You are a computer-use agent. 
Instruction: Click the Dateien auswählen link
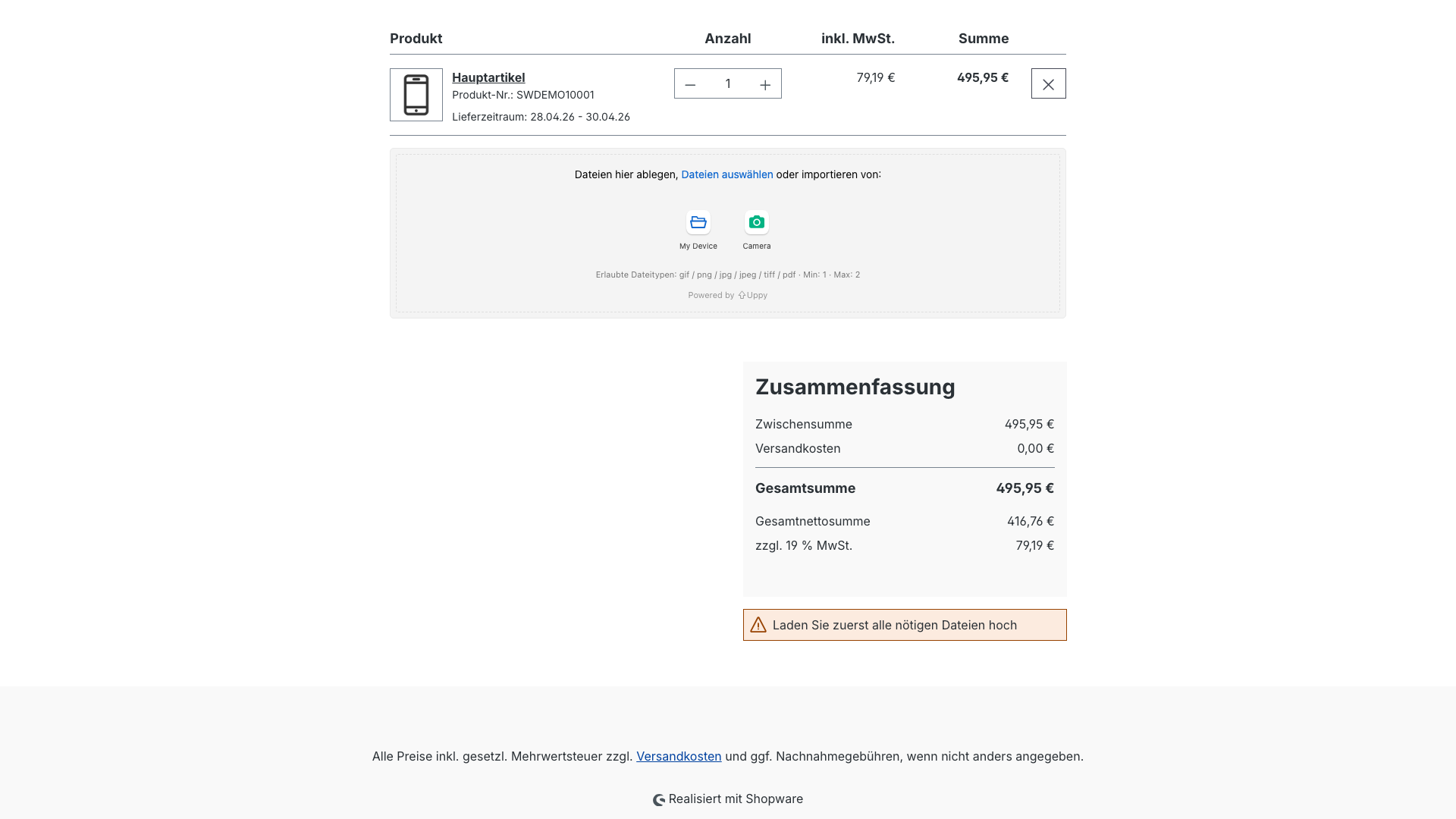tap(726, 174)
